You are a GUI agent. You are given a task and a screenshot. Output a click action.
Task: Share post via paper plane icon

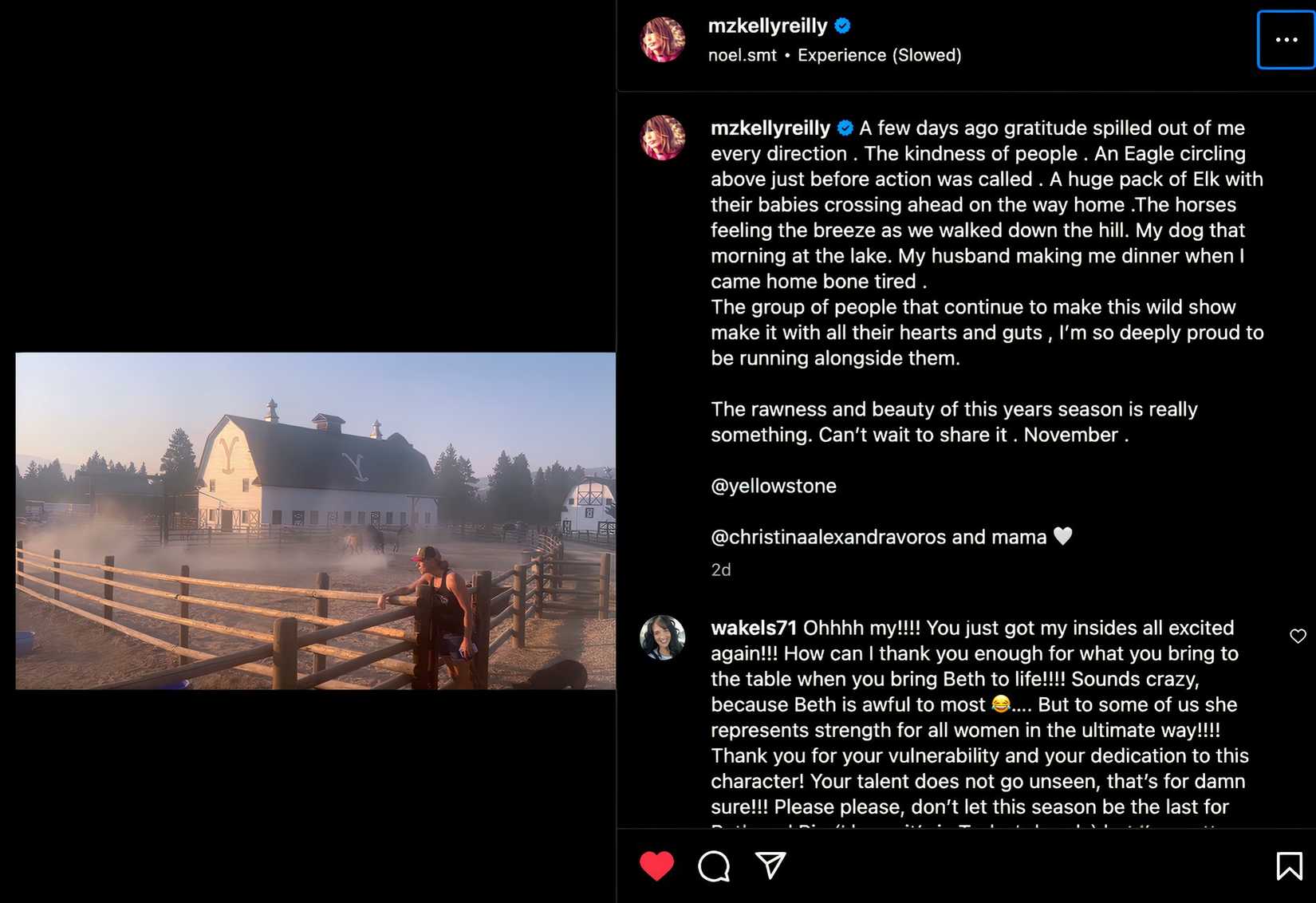tap(770, 866)
